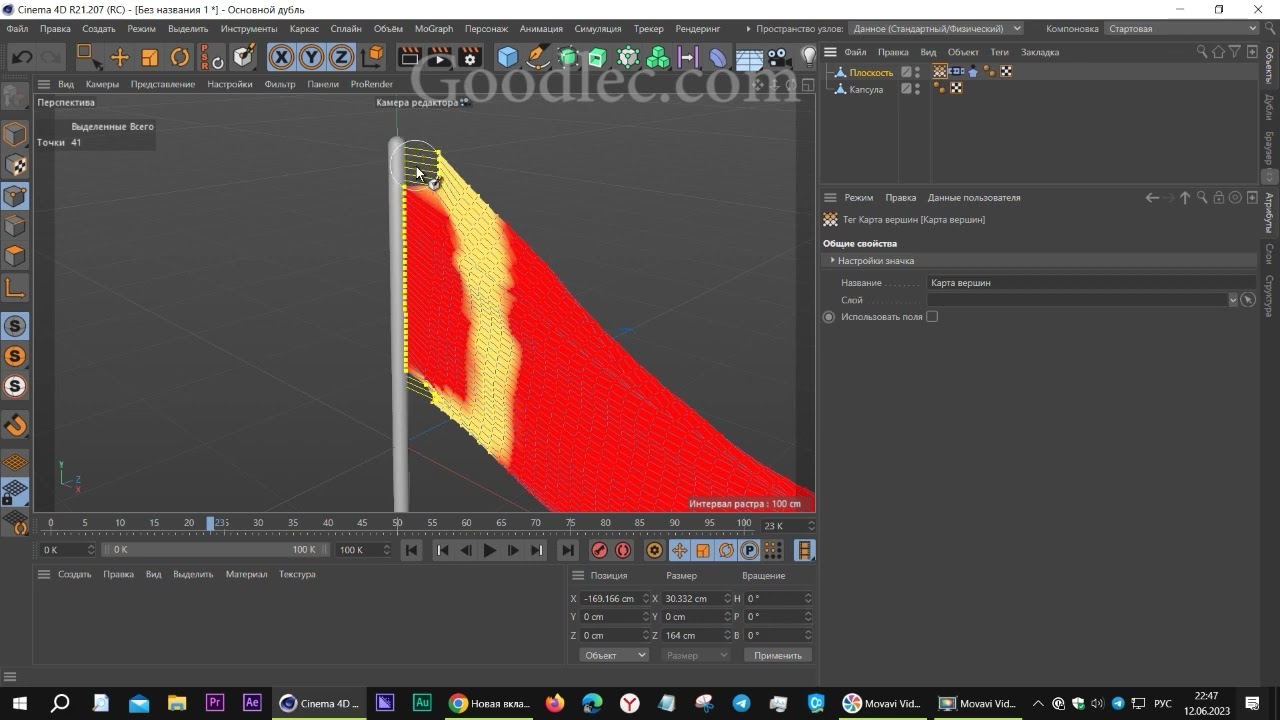This screenshot has width=1280, height=720.
Task: Click the attribute manager lock icon
Action: point(1219,198)
